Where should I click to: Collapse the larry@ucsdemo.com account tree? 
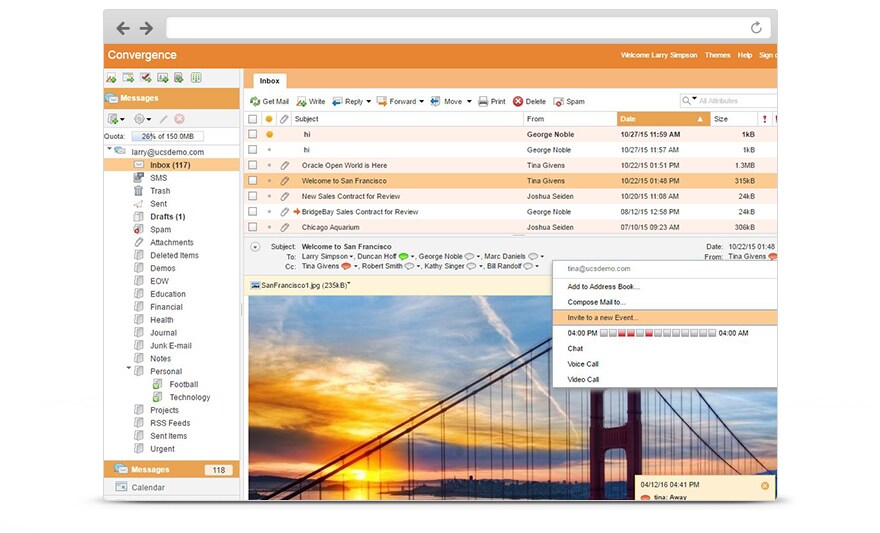(109, 149)
